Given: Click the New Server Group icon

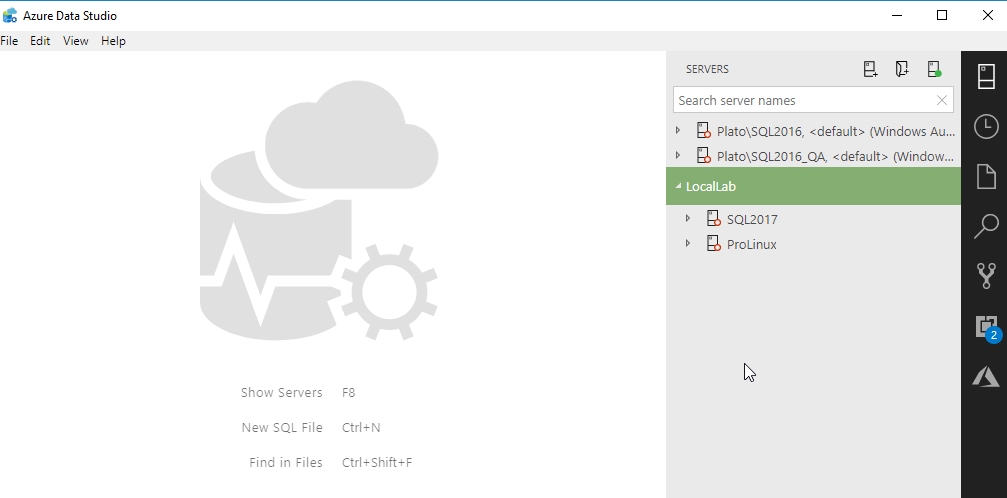Looking at the screenshot, I should pyautogui.click(x=902, y=69).
